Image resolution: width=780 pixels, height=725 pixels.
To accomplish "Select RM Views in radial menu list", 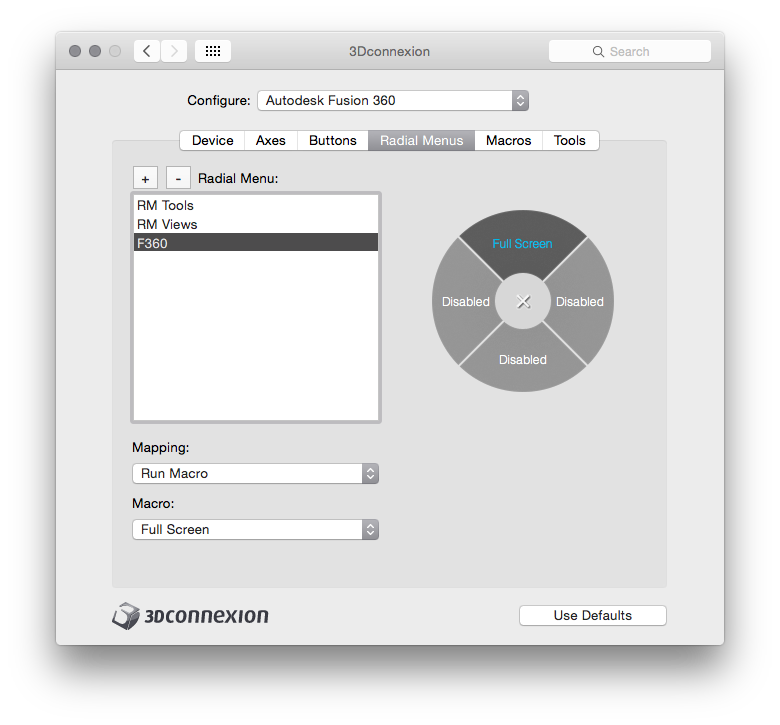I will [256, 224].
